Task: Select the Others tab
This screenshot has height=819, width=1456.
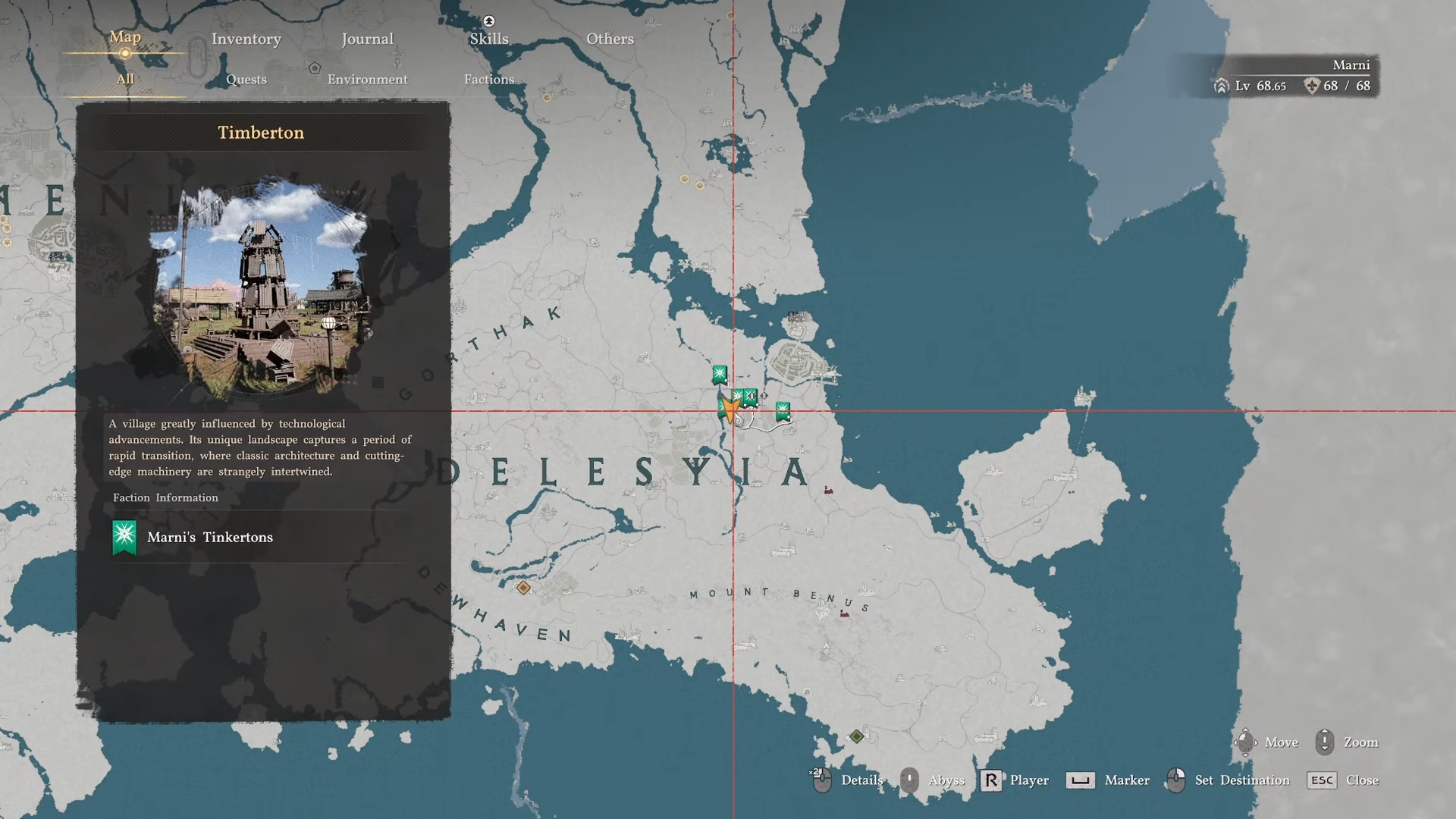Action: (610, 39)
